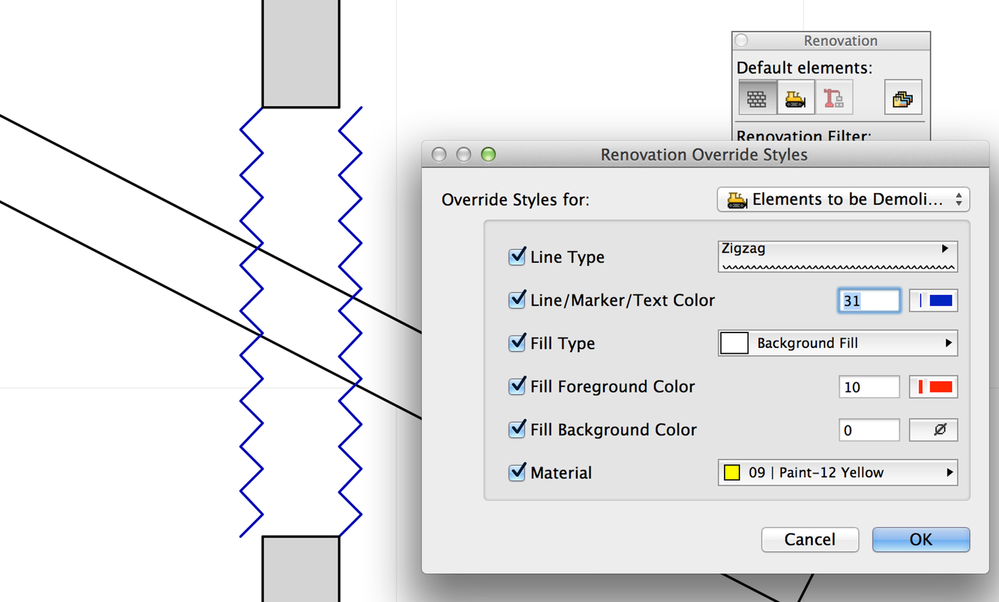Select the bulldozer Demolition default element icon
999x602 pixels.
click(x=794, y=97)
